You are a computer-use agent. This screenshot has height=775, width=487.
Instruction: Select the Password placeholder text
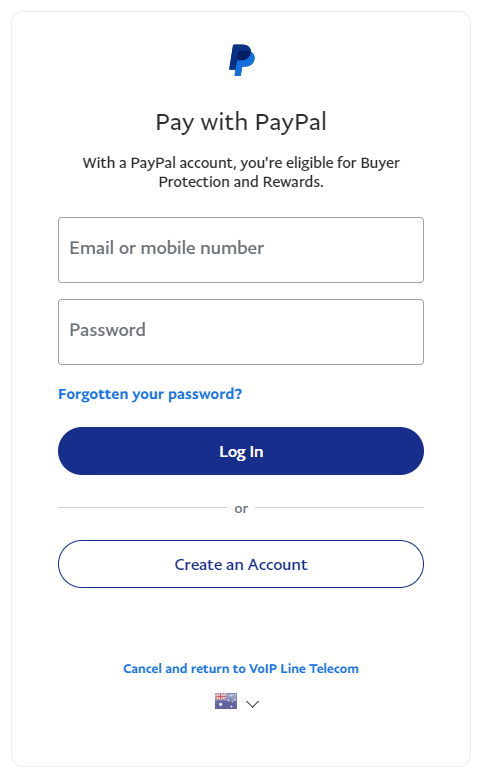(x=108, y=330)
